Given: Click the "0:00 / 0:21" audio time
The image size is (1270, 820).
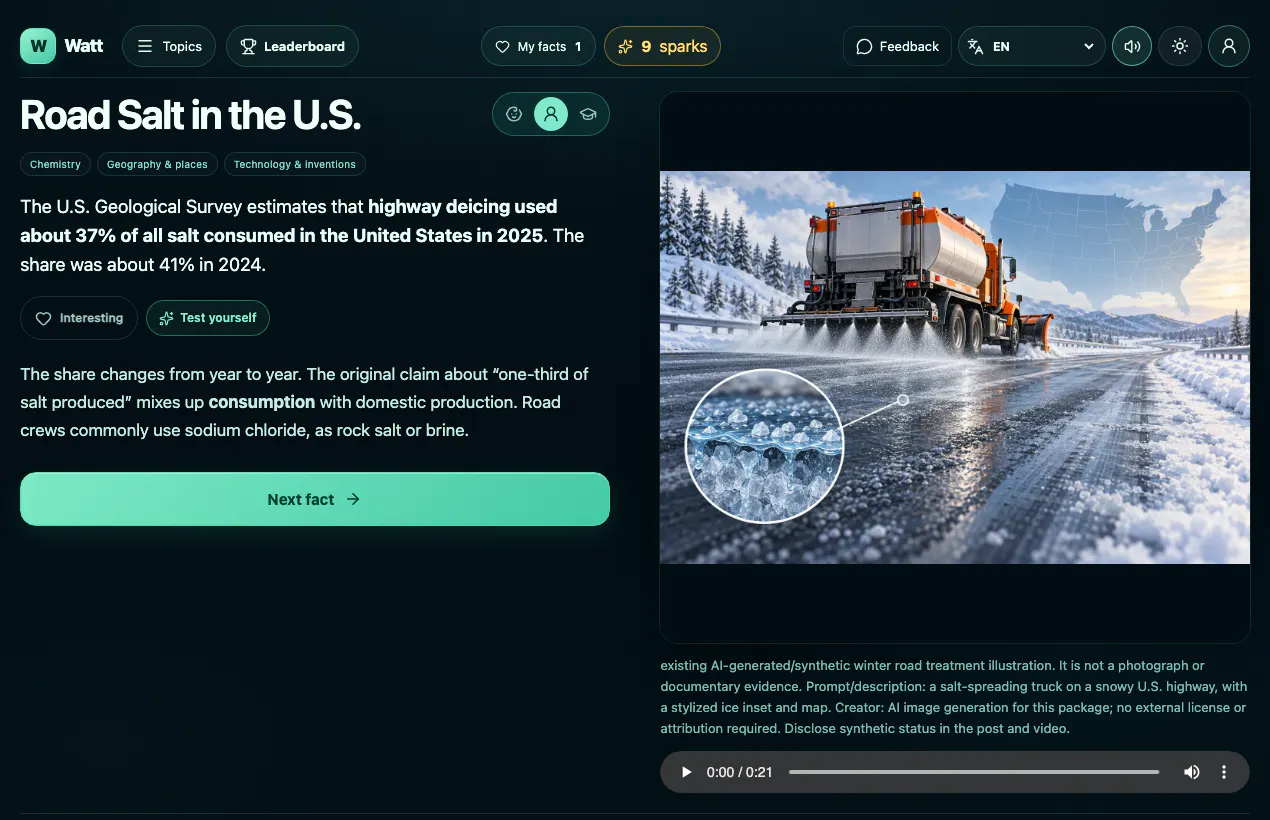Looking at the screenshot, I should 741,772.
